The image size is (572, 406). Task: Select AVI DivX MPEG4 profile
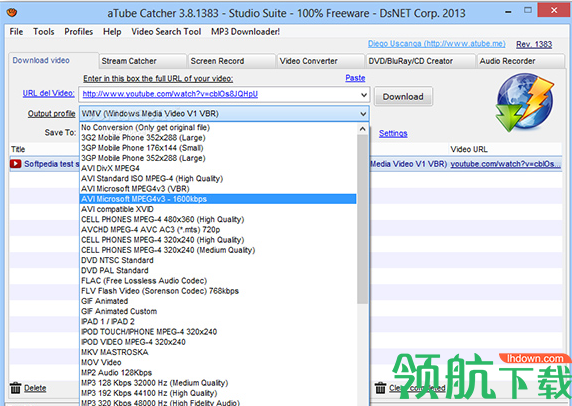218,169
